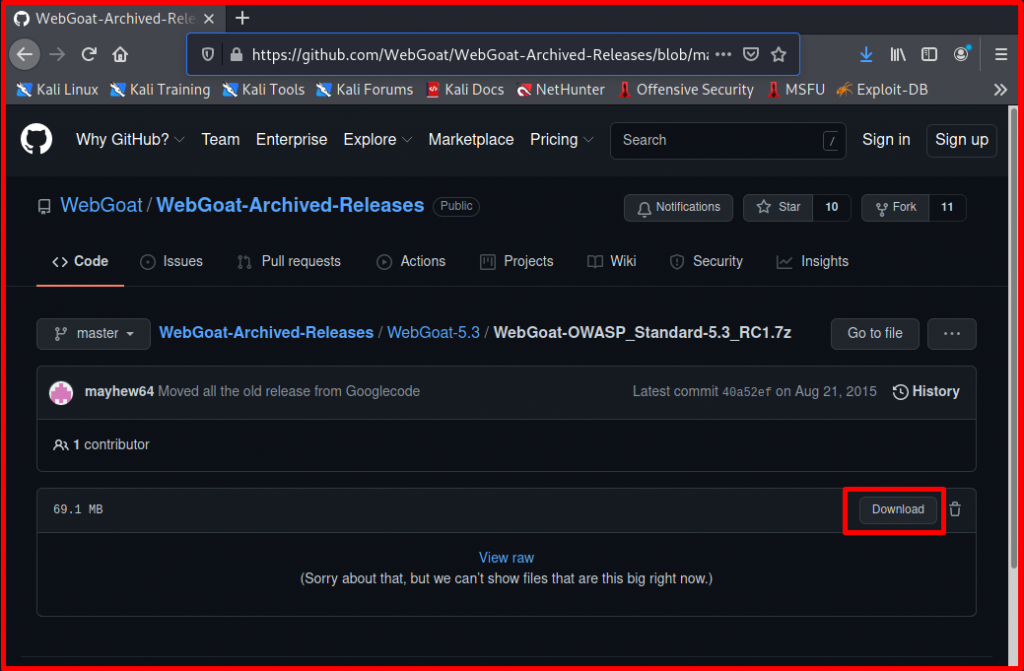Open the Firefox home page icon
The width and height of the screenshot is (1024, 671).
(122, 54)
